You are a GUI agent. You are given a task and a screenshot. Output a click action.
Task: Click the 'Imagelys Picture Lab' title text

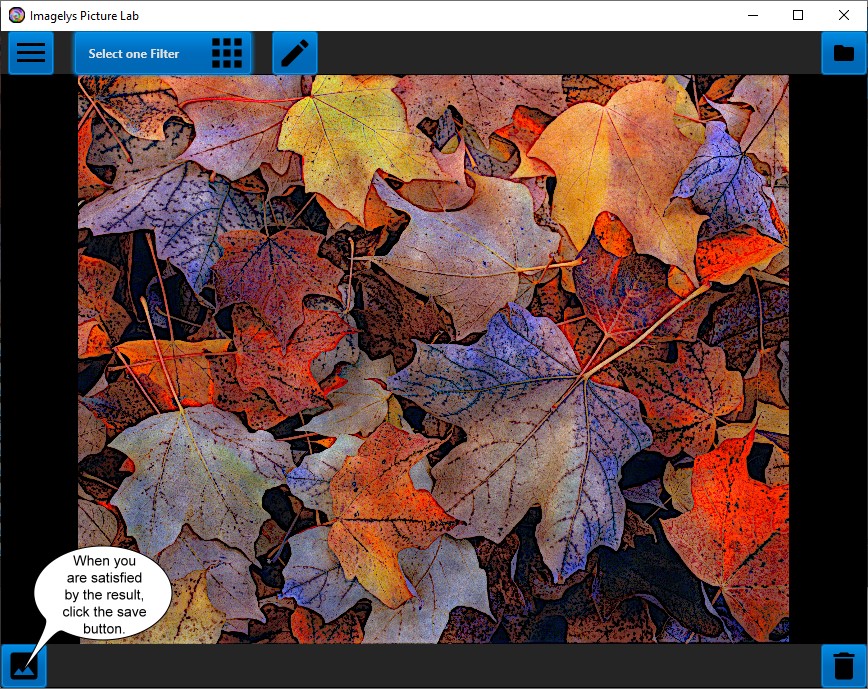[x=84, y=16]
